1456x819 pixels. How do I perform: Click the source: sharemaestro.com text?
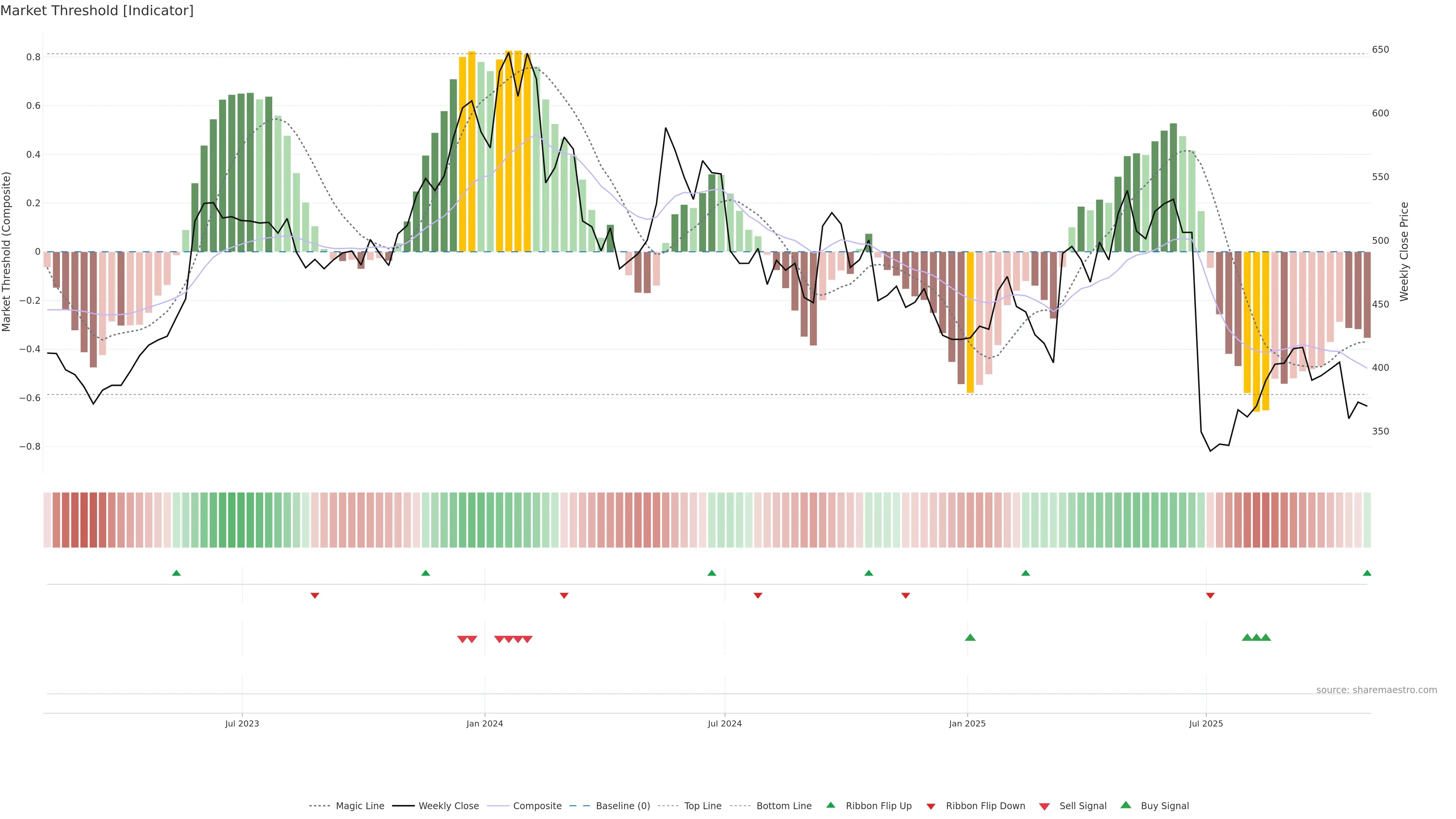(x=1376, y=690)
